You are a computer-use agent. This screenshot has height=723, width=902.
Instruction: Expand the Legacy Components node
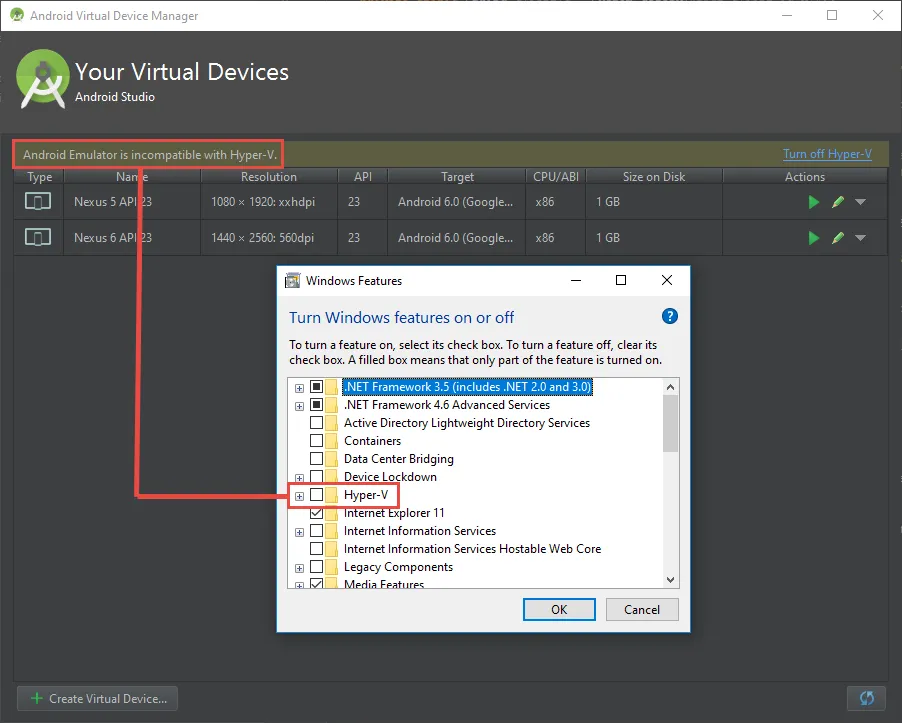pyautogui.click(x=299, y=568)
